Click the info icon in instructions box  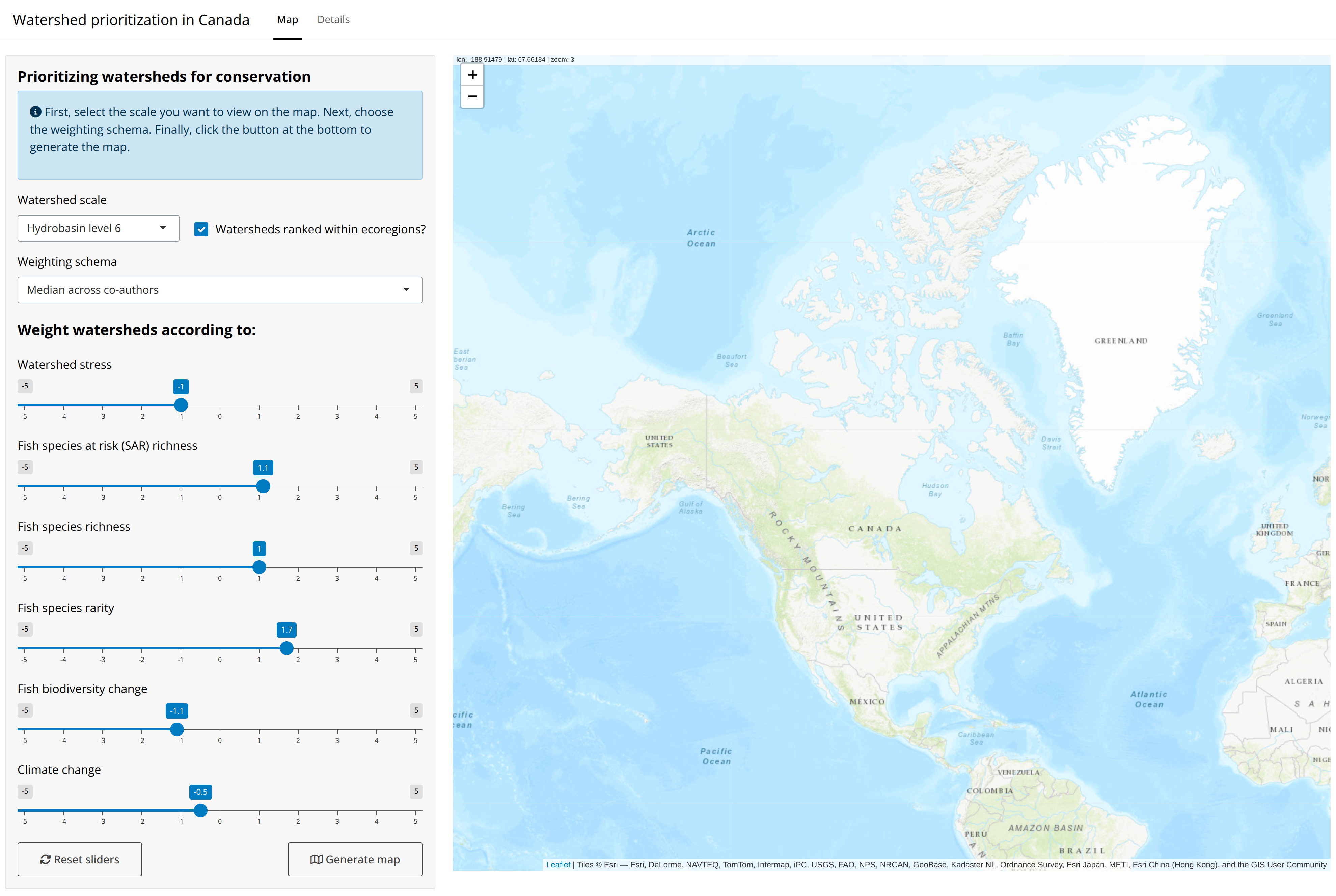click(x=35, y=112)
